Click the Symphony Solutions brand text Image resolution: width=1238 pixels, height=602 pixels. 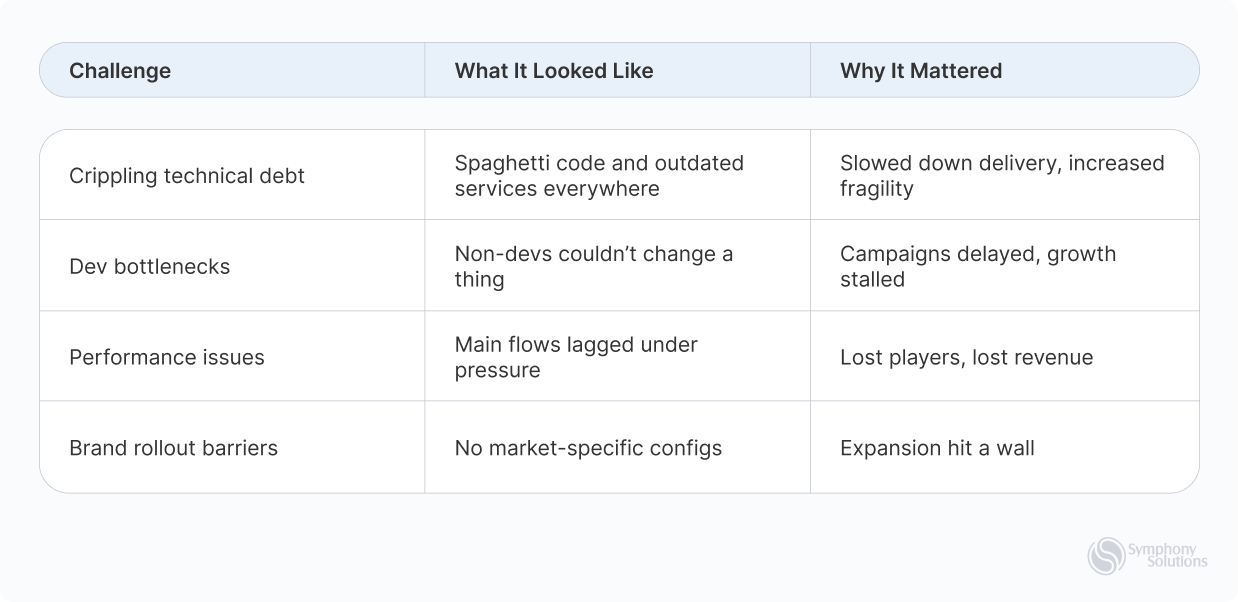pyautogui.click(x=1167, y=556)
